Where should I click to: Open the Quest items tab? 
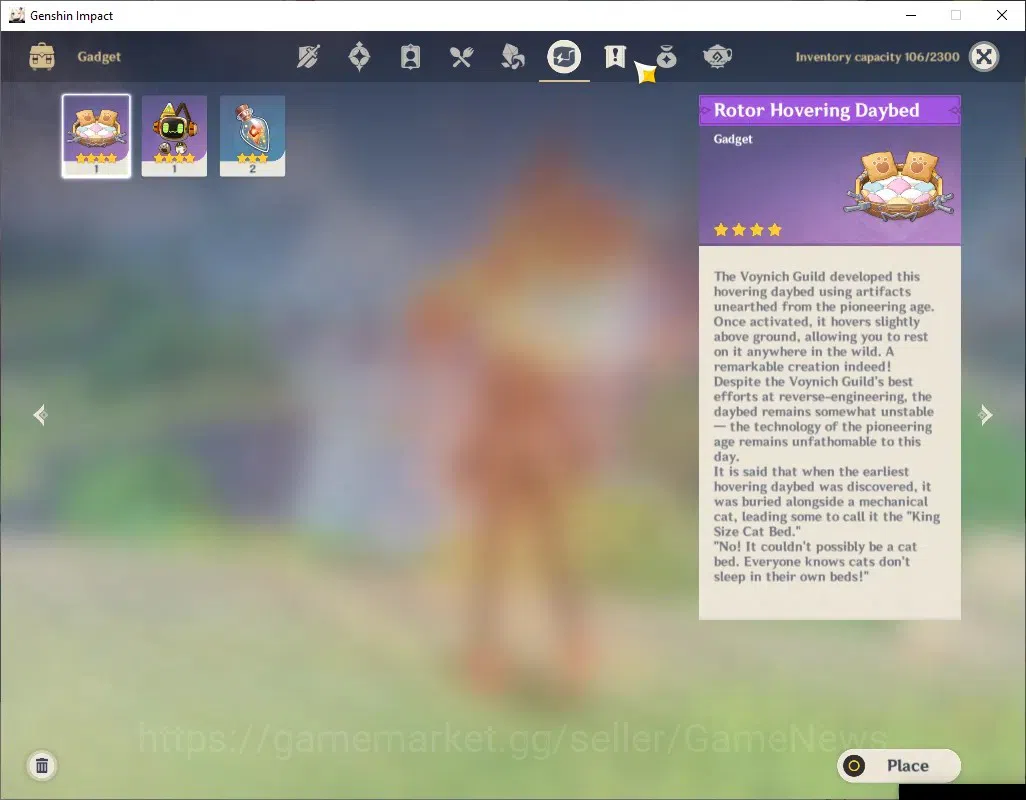pyautogui.click(x=615, y=57)
